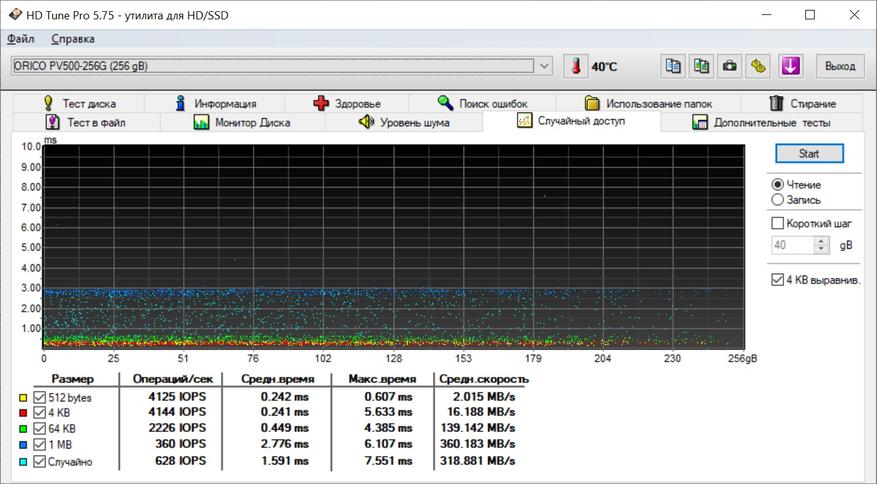Image resolution: width=877 pixels, height=484 pixels.
Task: Select the Чтение radio button
Action: point(777,185)
